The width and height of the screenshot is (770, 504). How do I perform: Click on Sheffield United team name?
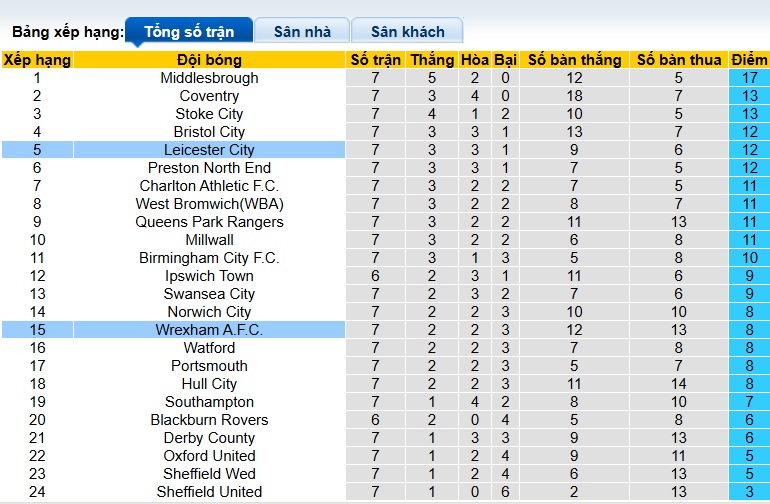pos(209,492)
